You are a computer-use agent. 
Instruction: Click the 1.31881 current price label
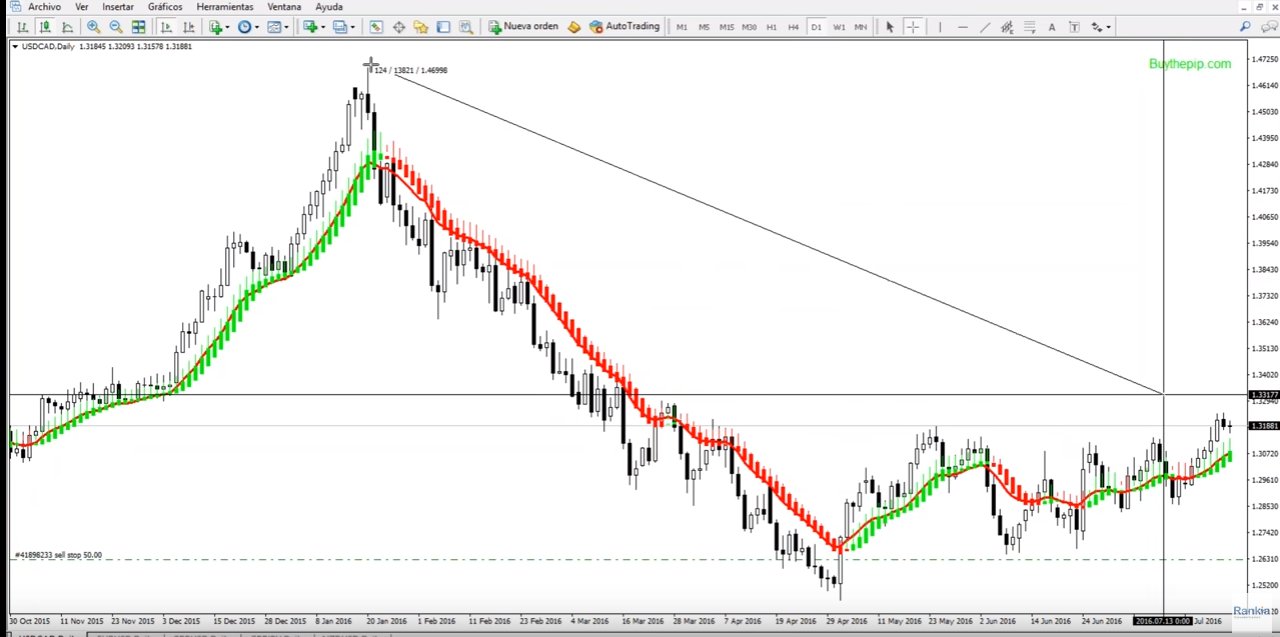coord(1265,426)
